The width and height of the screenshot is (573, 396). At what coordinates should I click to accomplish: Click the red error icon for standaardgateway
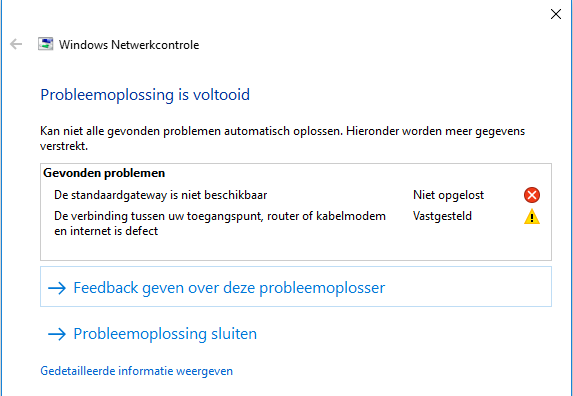tap(532, 195)
